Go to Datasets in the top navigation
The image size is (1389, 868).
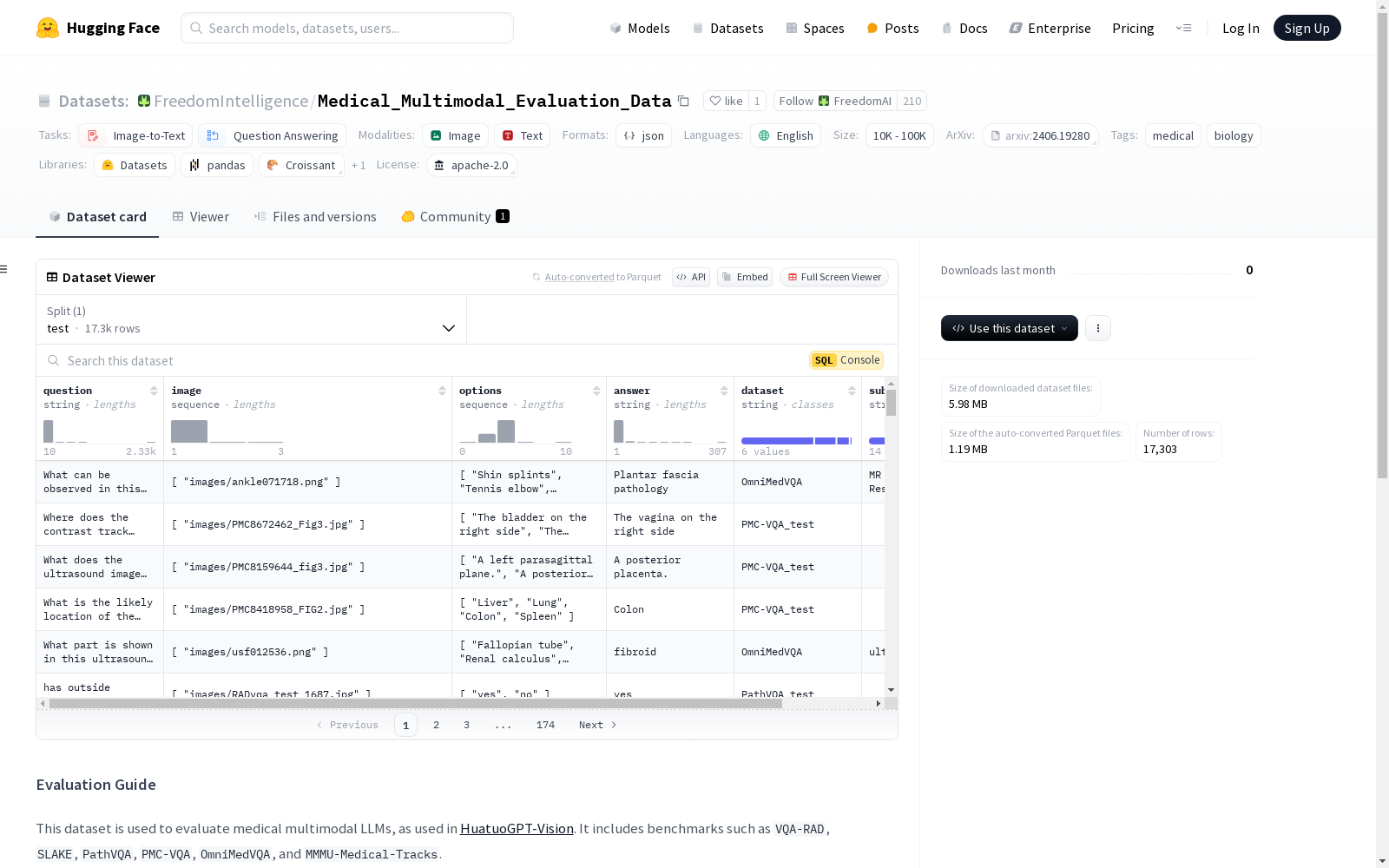pos(727,28)
